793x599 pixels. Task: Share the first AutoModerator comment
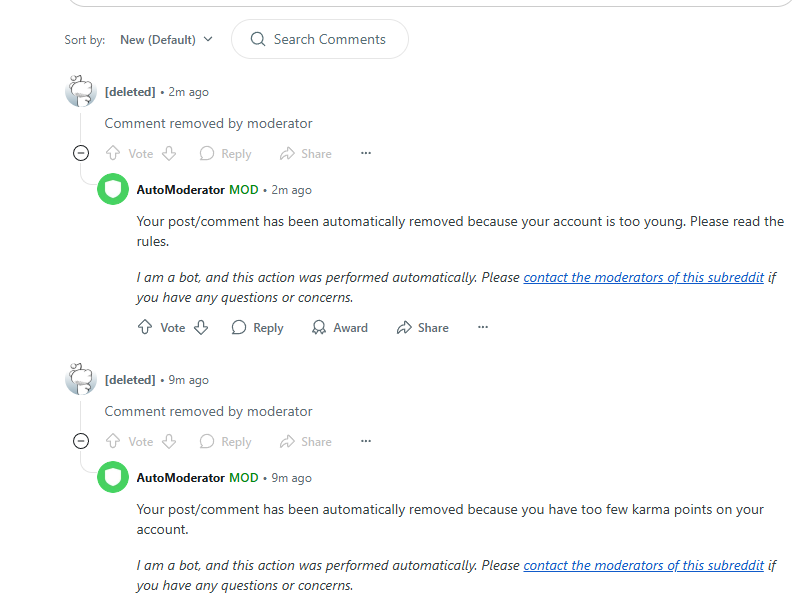click(423, 327)
